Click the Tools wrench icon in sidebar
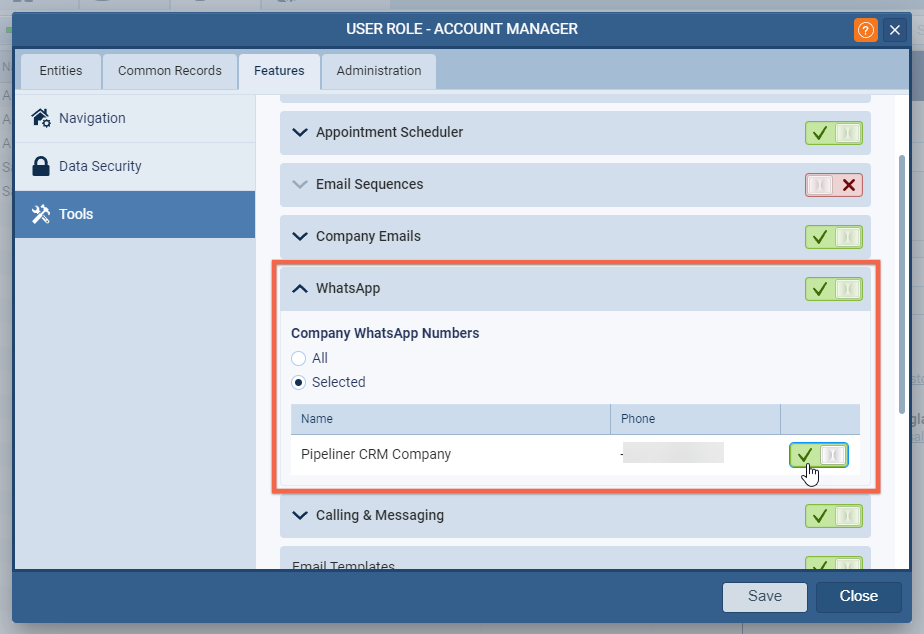The image size is (924, 634). [41, 214]
